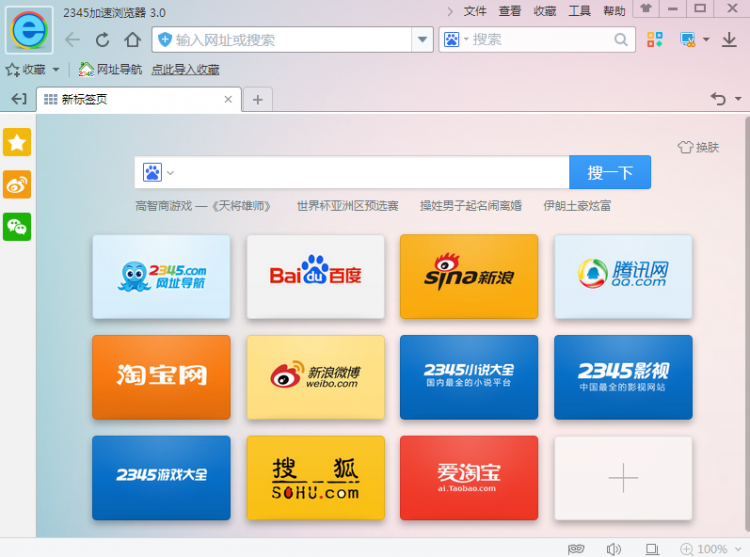Click the skin shirt icon in title bar
Viewport: 750px width, 557px height.
pos(646,8)
